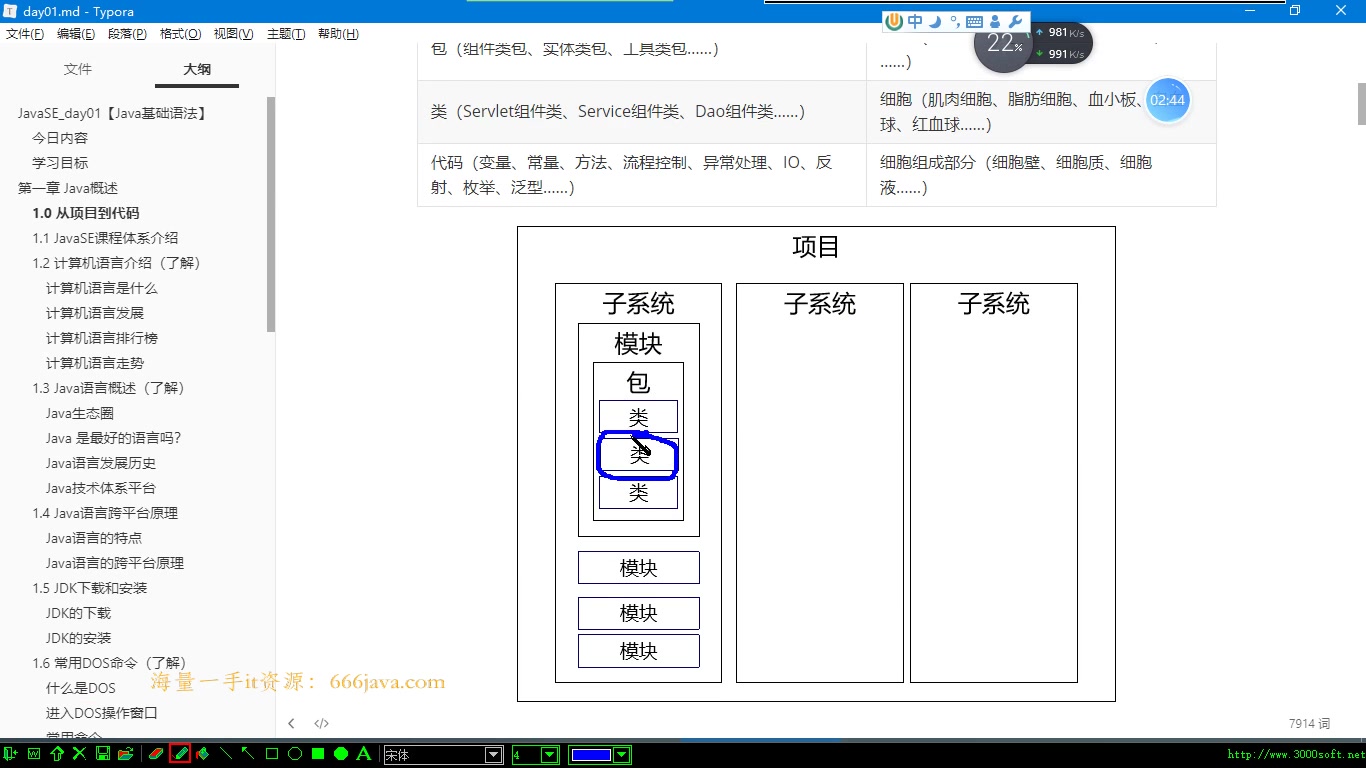Open the IME soft keyboard icon
The height and width of the screenshot is (768, 1366).
point(974,21)
